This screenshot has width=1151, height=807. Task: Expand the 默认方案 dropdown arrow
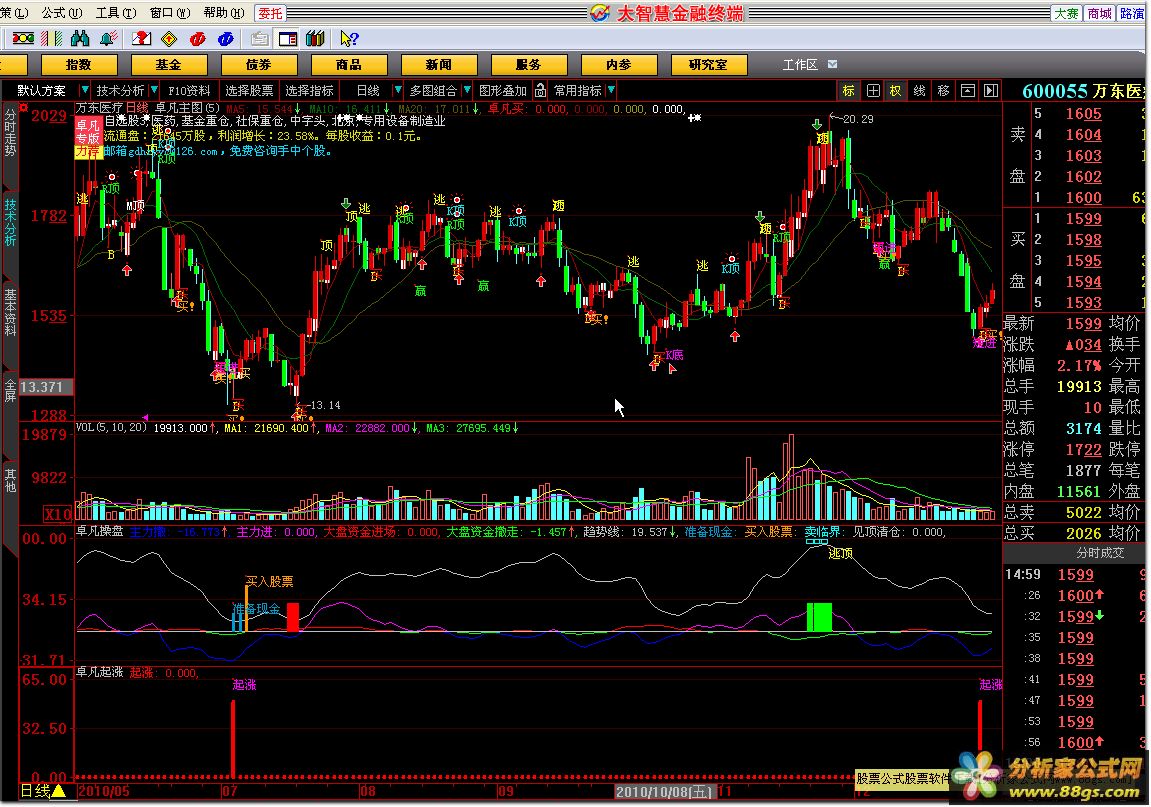coord(84,90)
